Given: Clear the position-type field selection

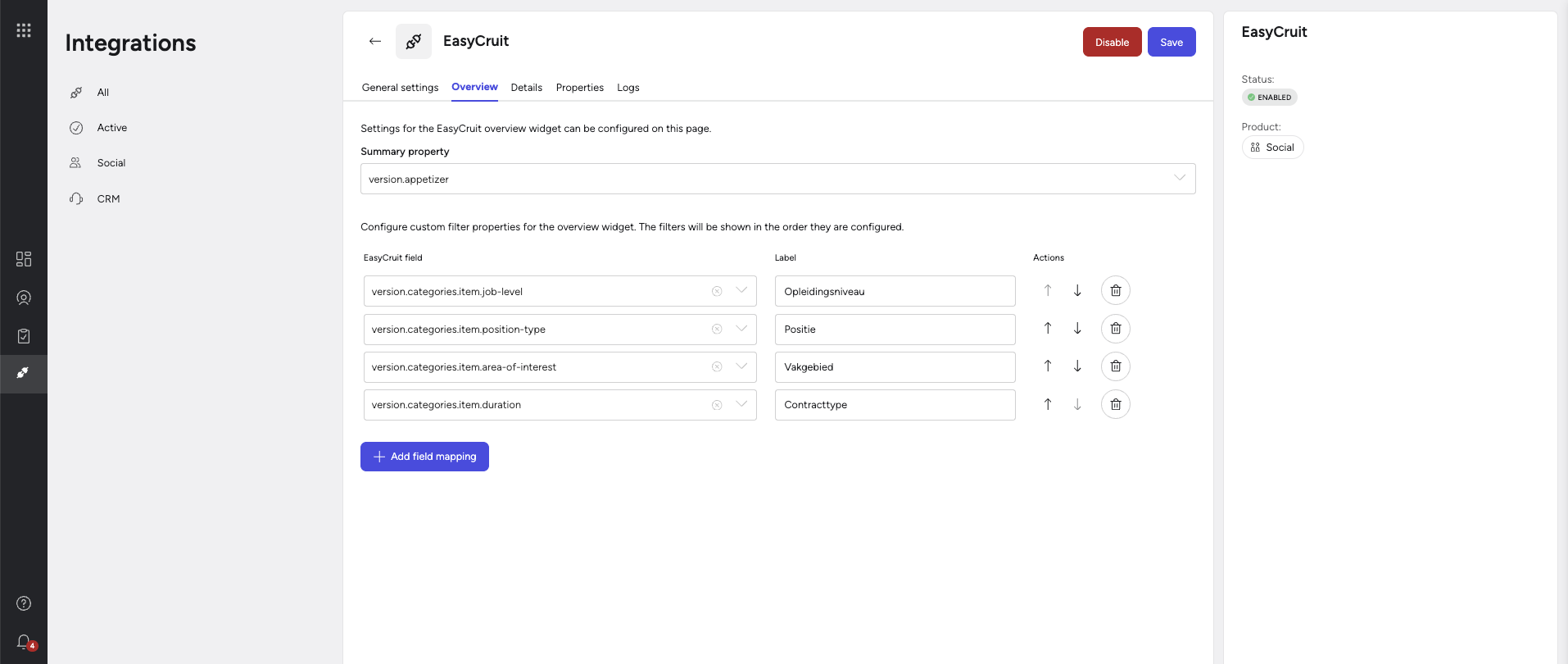Looking at the screenshot, I should [x=717, y=329].
